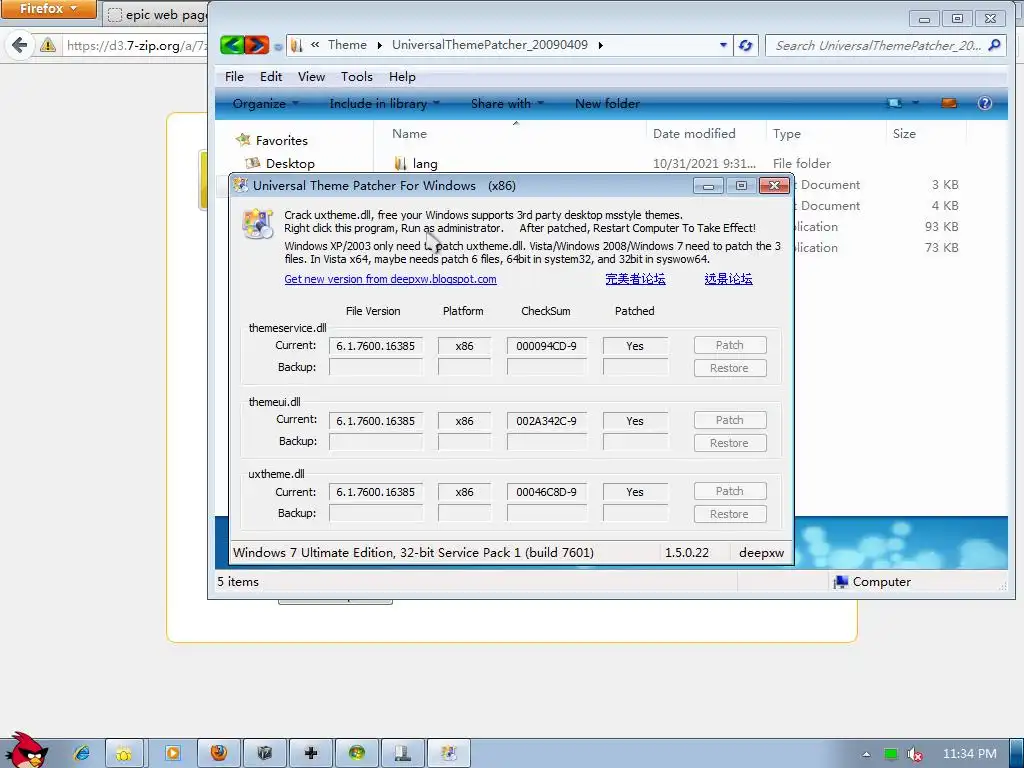Select the lang folder
Viewport: 1024px width, 768px height.
(424, 164)
